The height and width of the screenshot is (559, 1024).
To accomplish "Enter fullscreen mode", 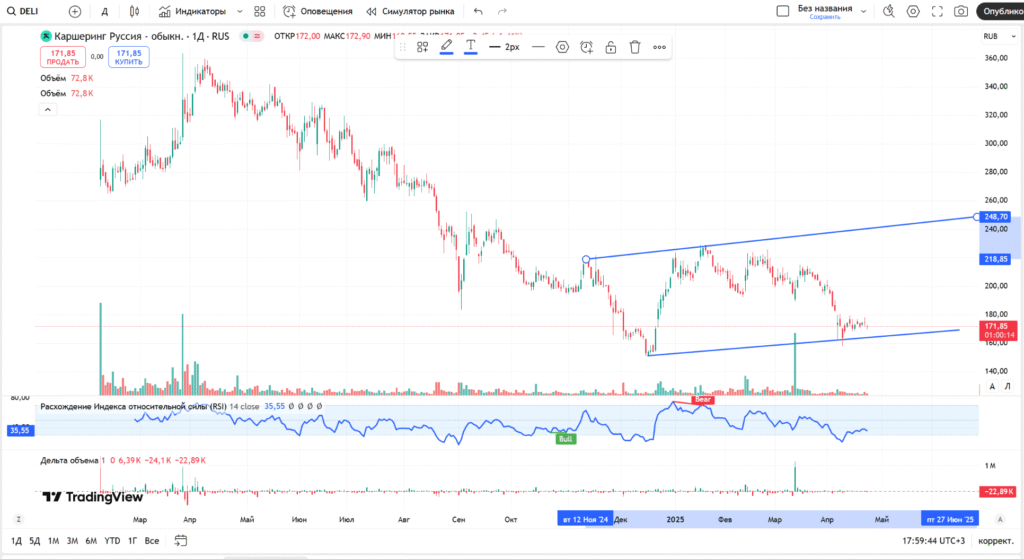I will click(x=937, y=11).
